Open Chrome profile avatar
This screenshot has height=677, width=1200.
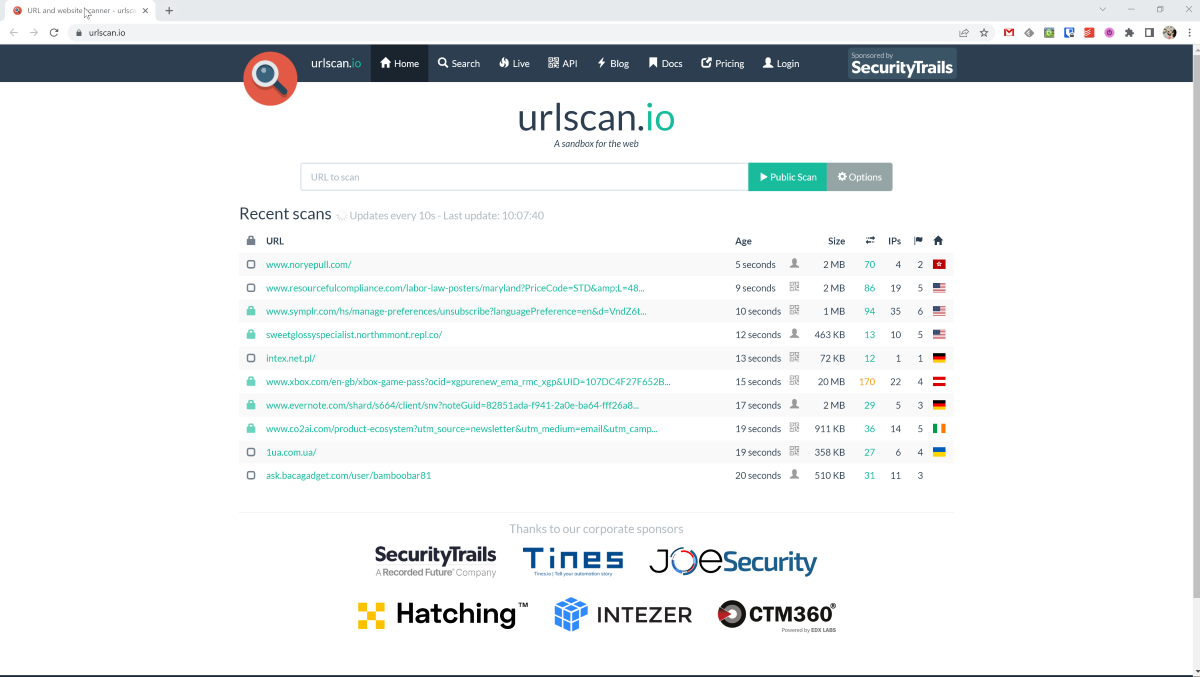(1169, 32)
